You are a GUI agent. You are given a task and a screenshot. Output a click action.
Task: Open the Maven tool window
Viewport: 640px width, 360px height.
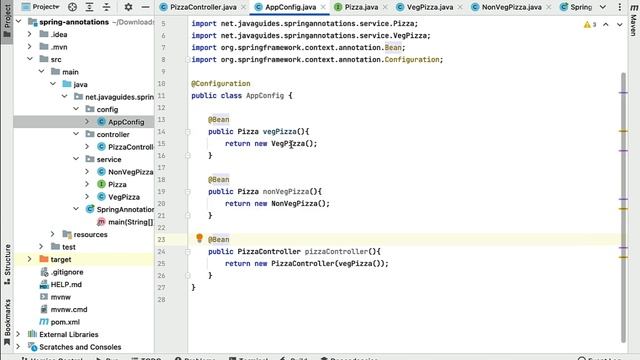pyautogui.click(x=633, y=20)
